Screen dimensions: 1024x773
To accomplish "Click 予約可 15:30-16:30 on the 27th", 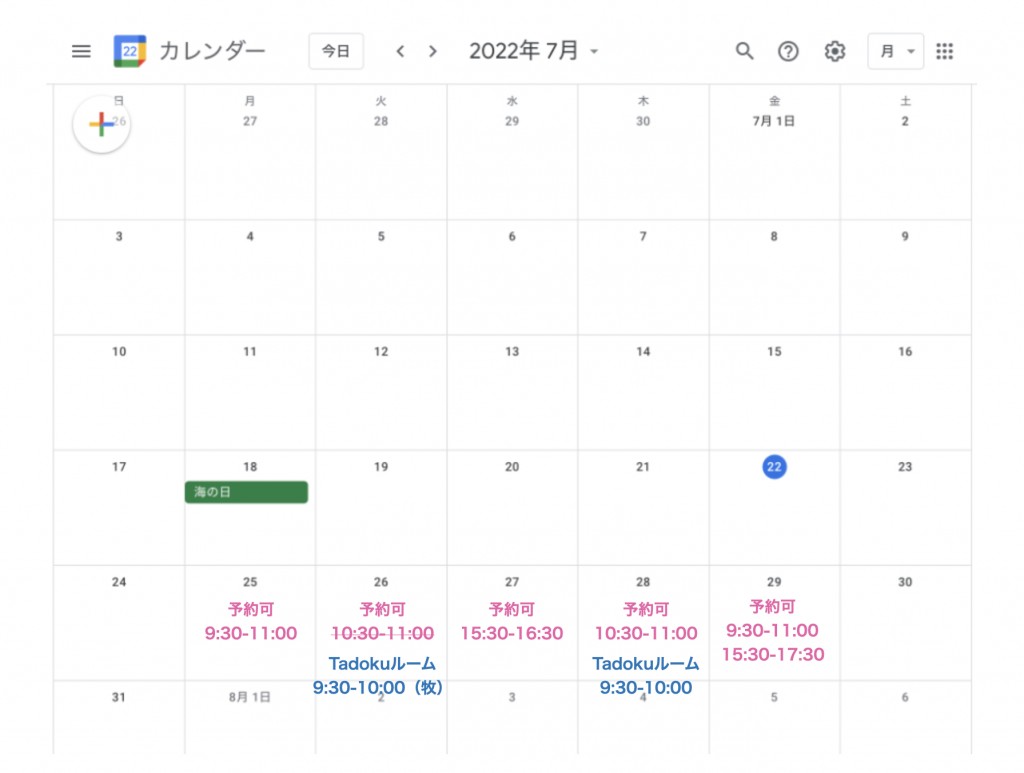I will coord(512,621).
